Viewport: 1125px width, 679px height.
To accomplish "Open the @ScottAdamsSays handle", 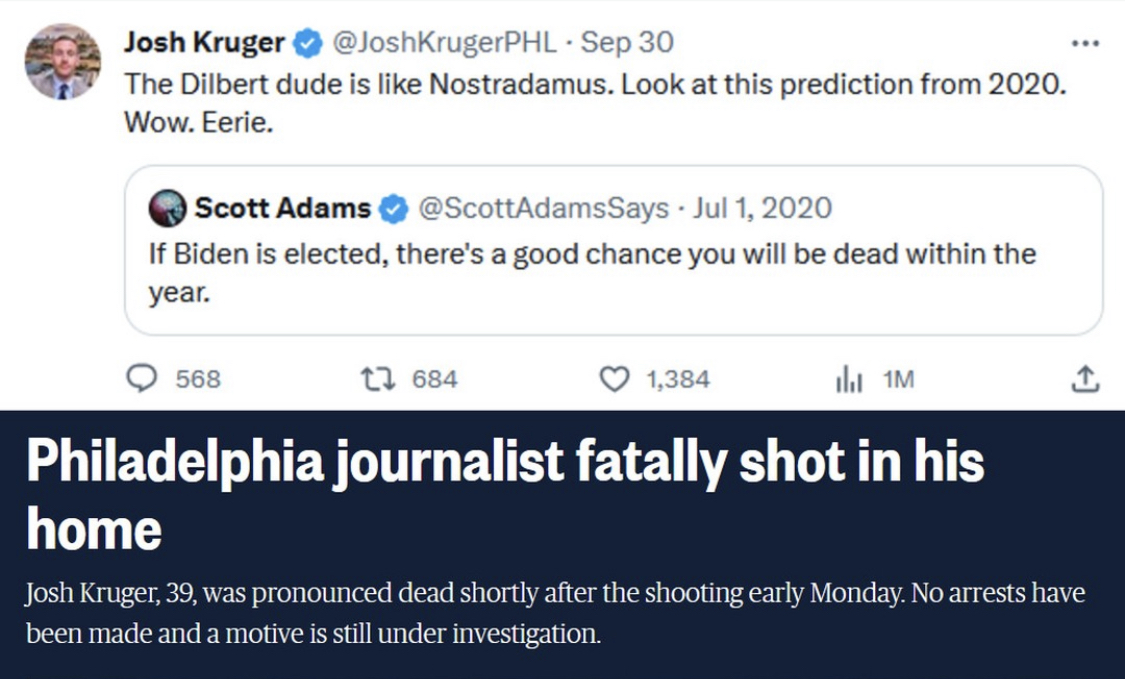I will pyautogui.click(x=543, y=209).
